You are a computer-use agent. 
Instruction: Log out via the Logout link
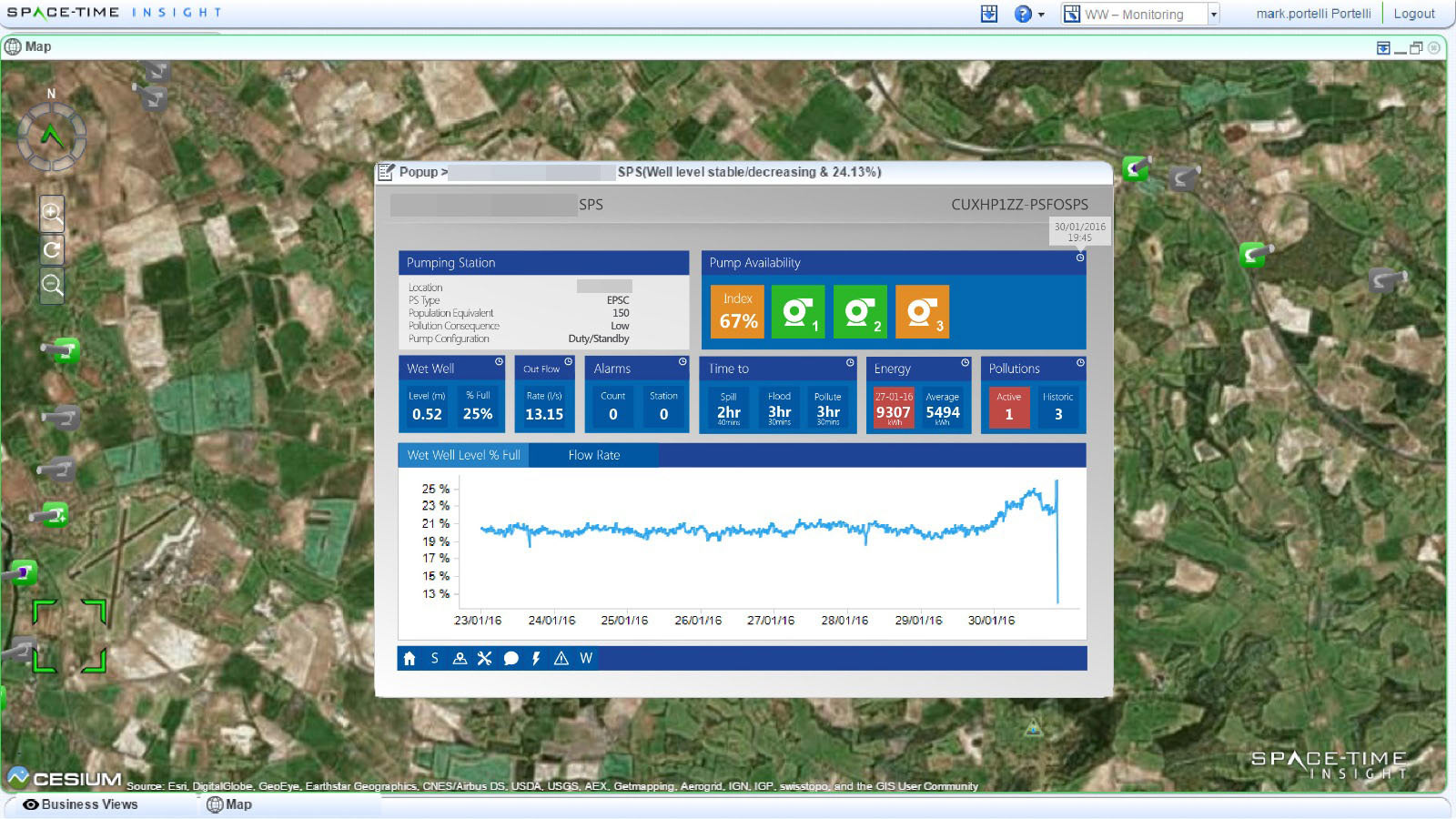click(x=1414, y=14)
